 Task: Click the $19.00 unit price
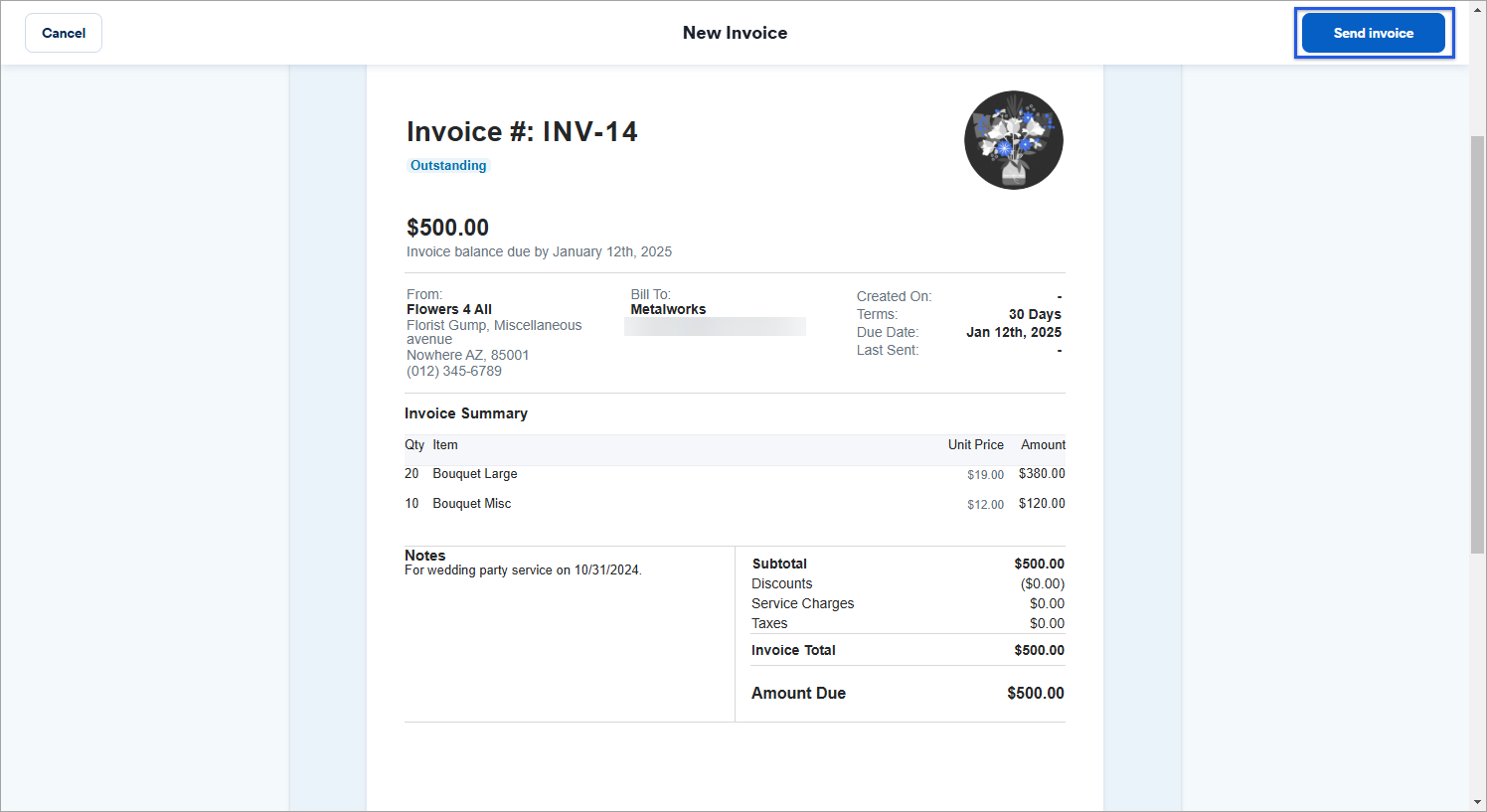(x=985, y=475)
